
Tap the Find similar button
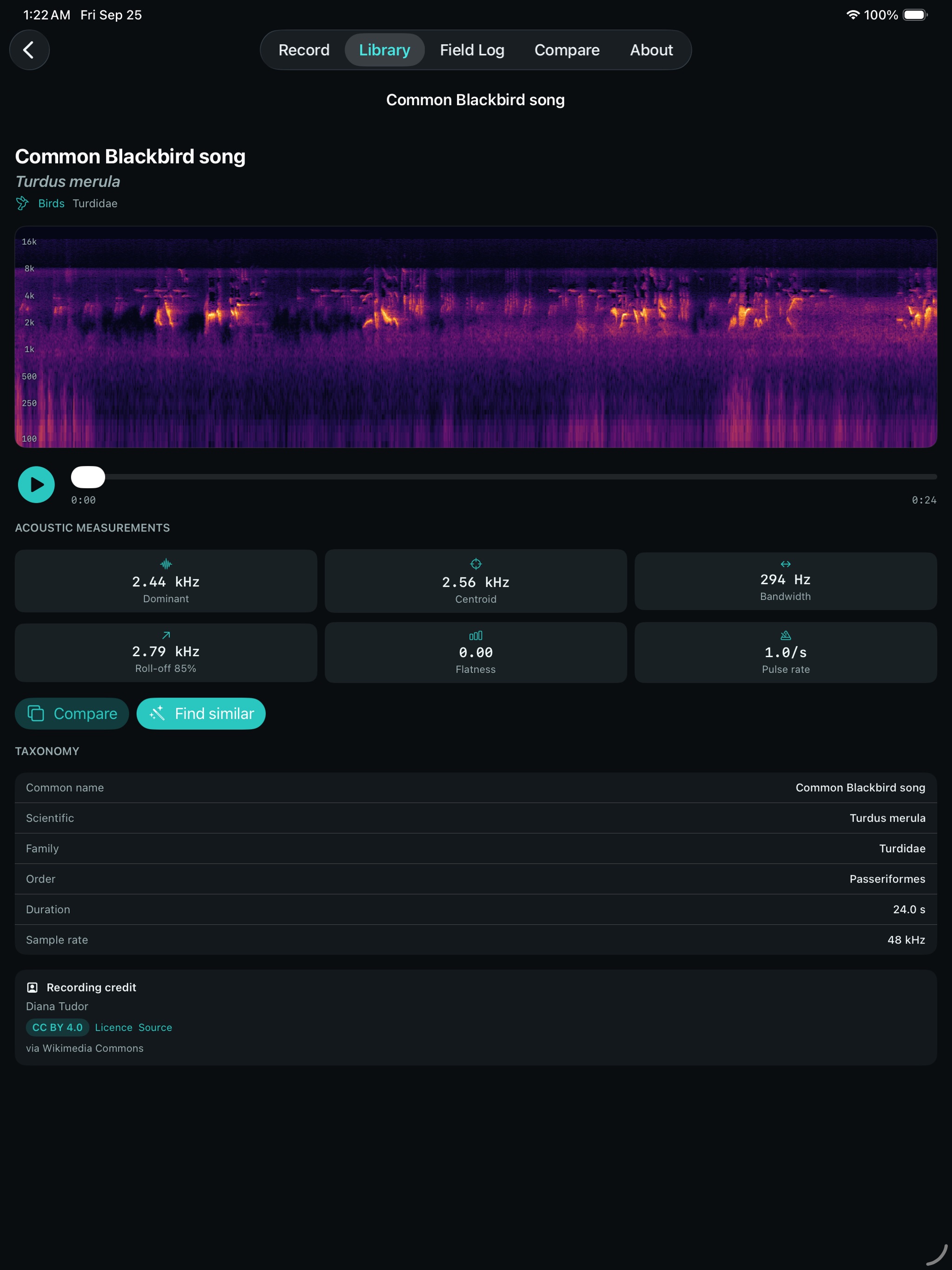point(201,714)
